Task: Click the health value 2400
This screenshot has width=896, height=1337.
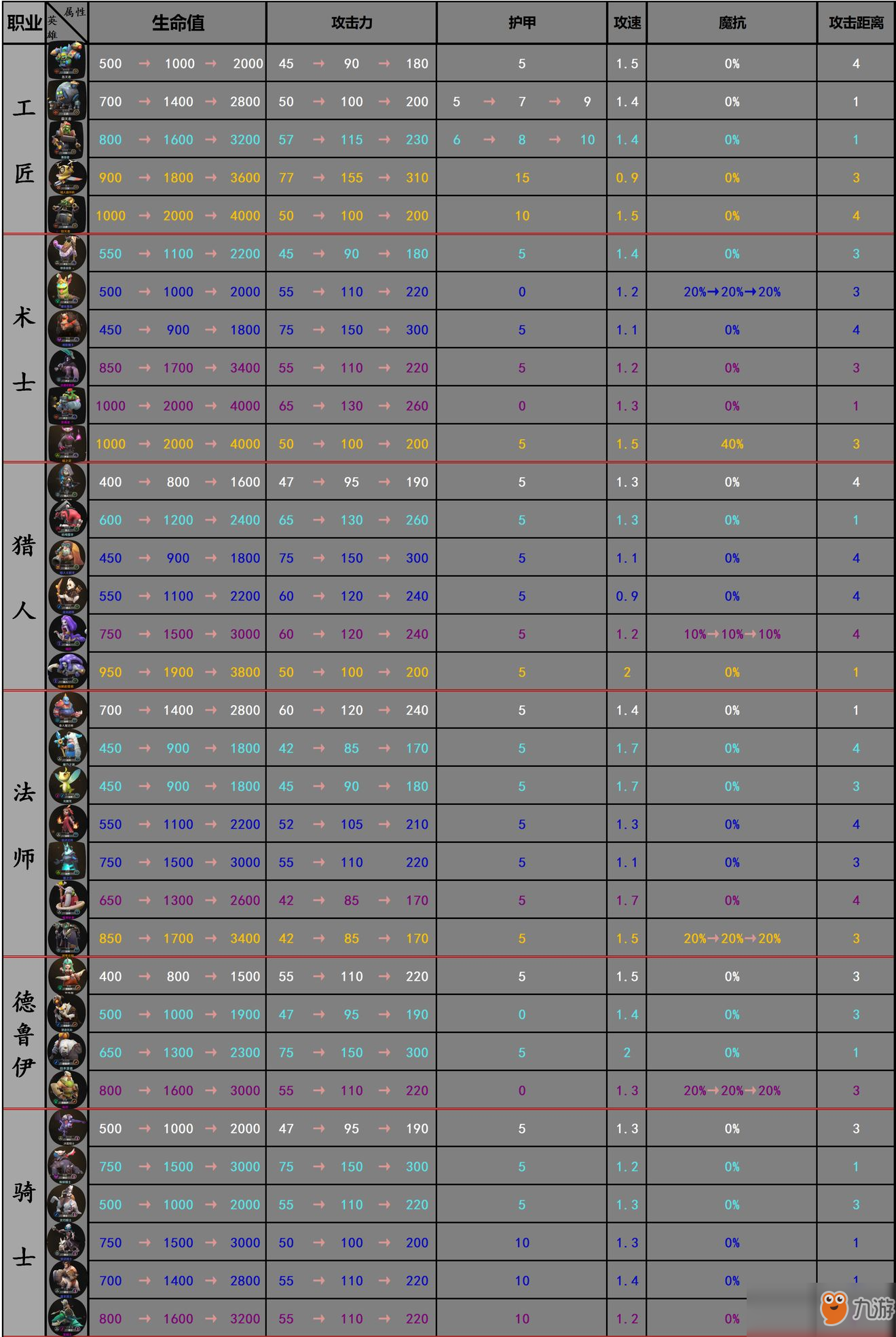Action: click(245, 519)
